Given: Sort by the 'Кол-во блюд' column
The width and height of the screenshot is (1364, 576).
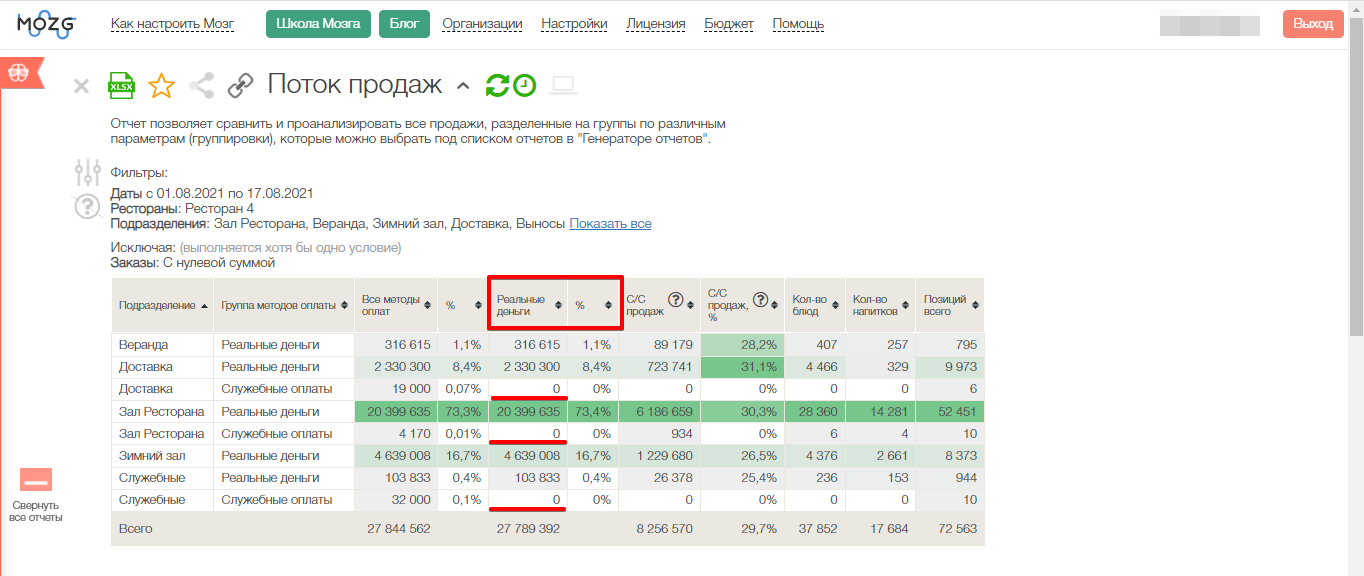Looking at the screenshot, I should (x=814, y=305).
